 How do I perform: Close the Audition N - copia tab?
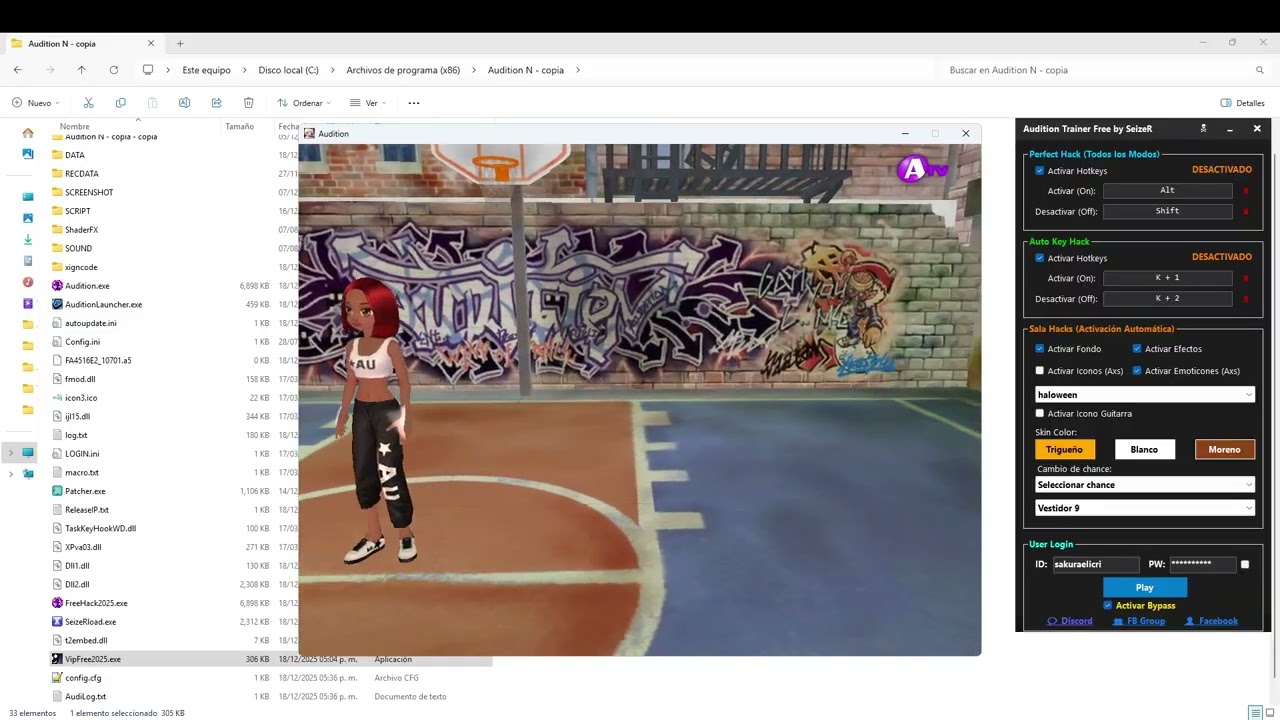(151, 44)
